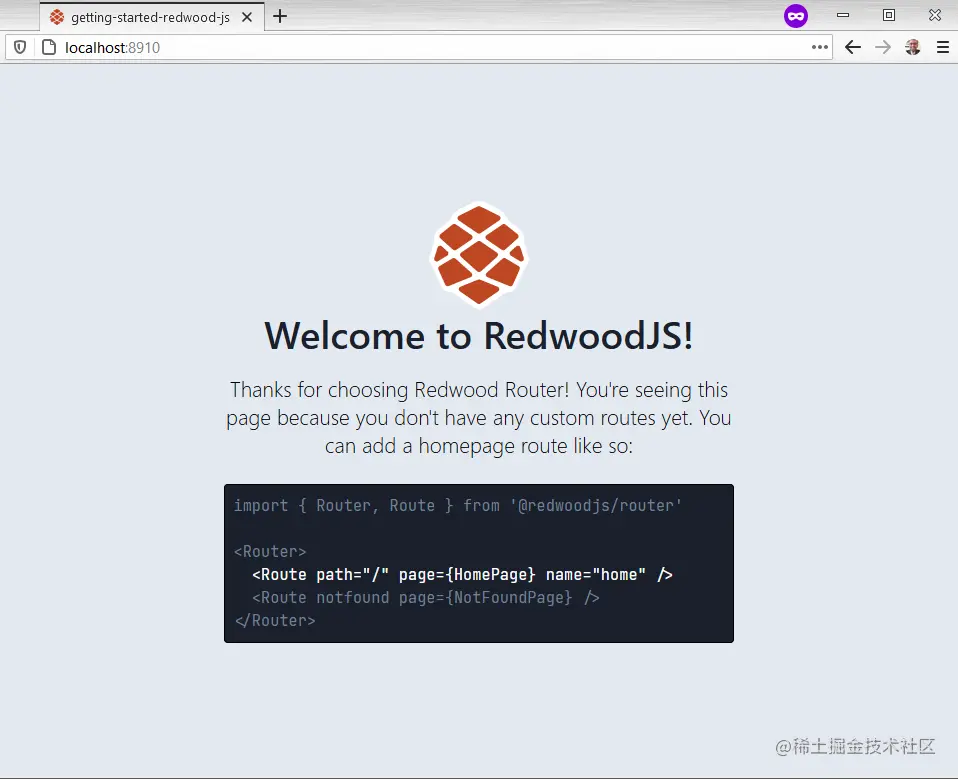Viewport: 958px width, 779px height.
Task: Close the getting-started-redwood-js tab
Action: click(x=247, y=16)
